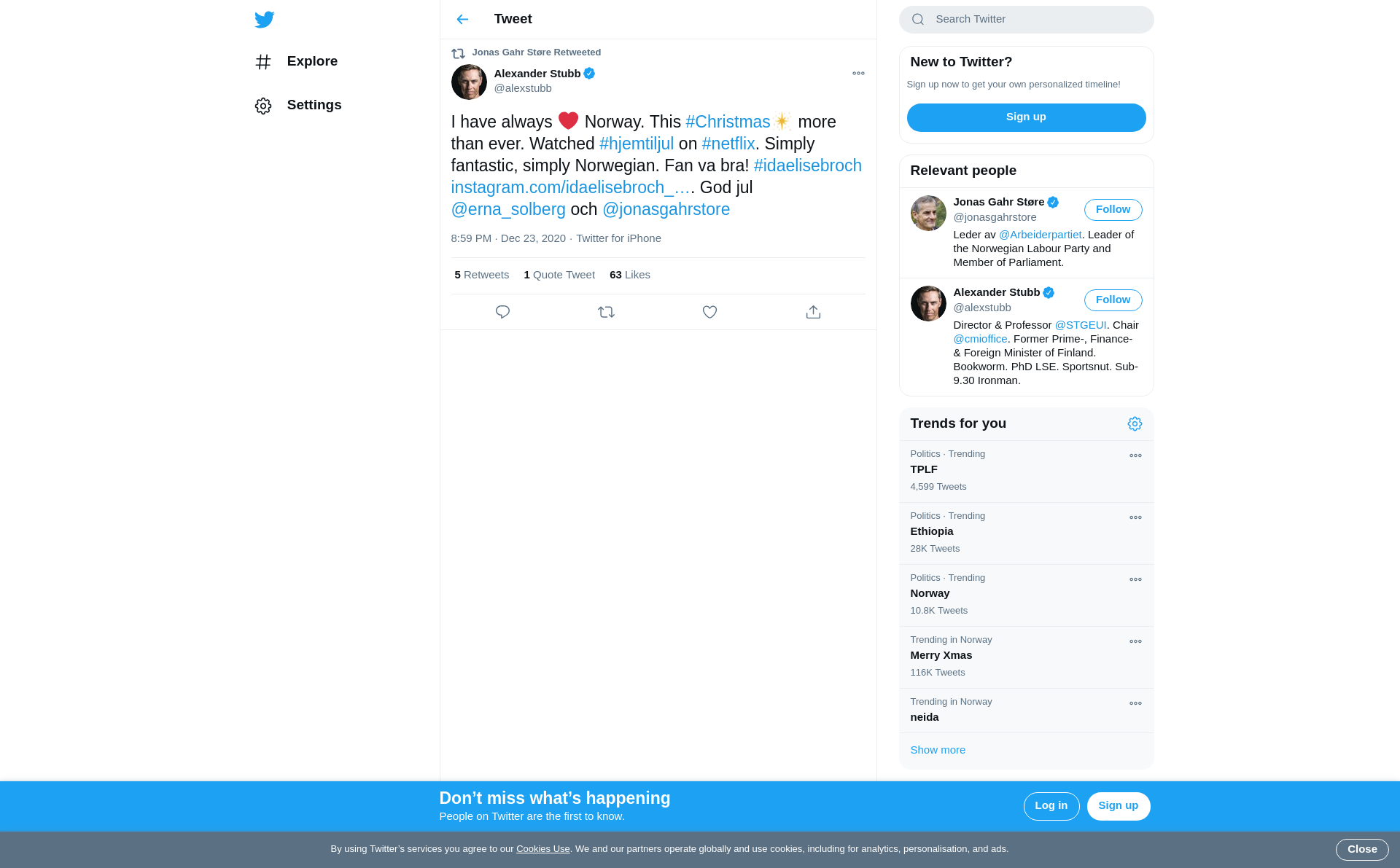Screen dimensions: 1400x868
Task: Open Alexander Stubb's avatar in the tweet
Action: (469, 82)
